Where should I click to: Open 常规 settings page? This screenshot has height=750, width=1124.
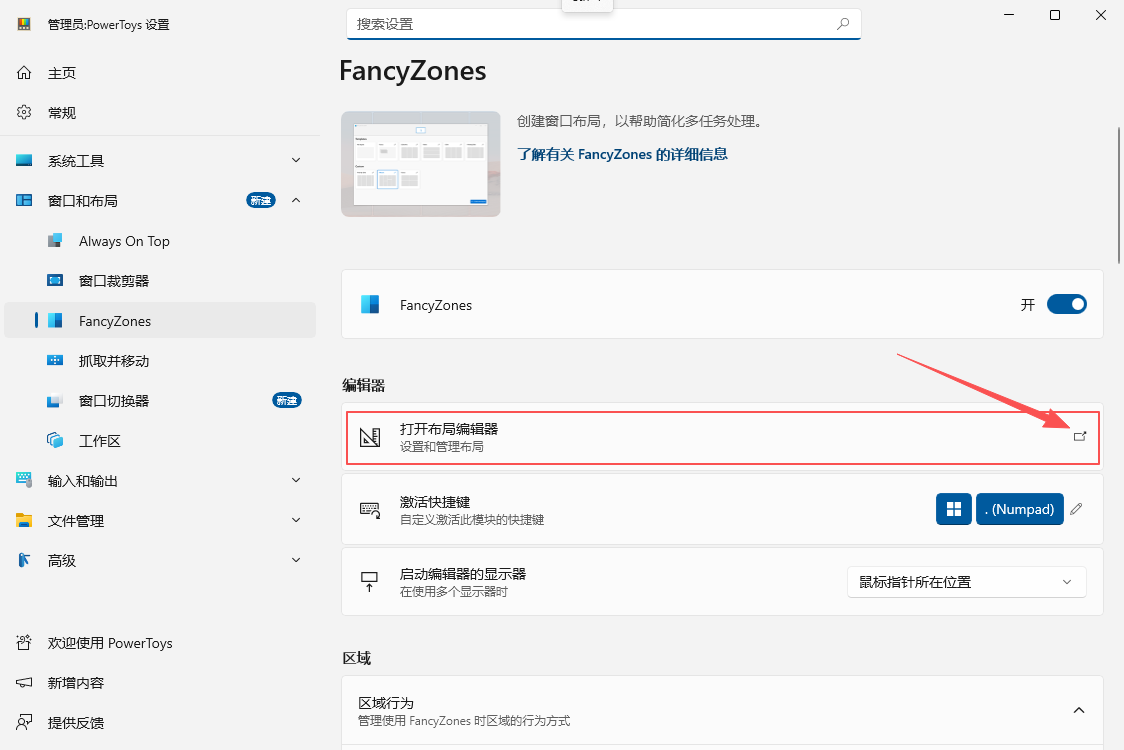[x=160, y=113]
